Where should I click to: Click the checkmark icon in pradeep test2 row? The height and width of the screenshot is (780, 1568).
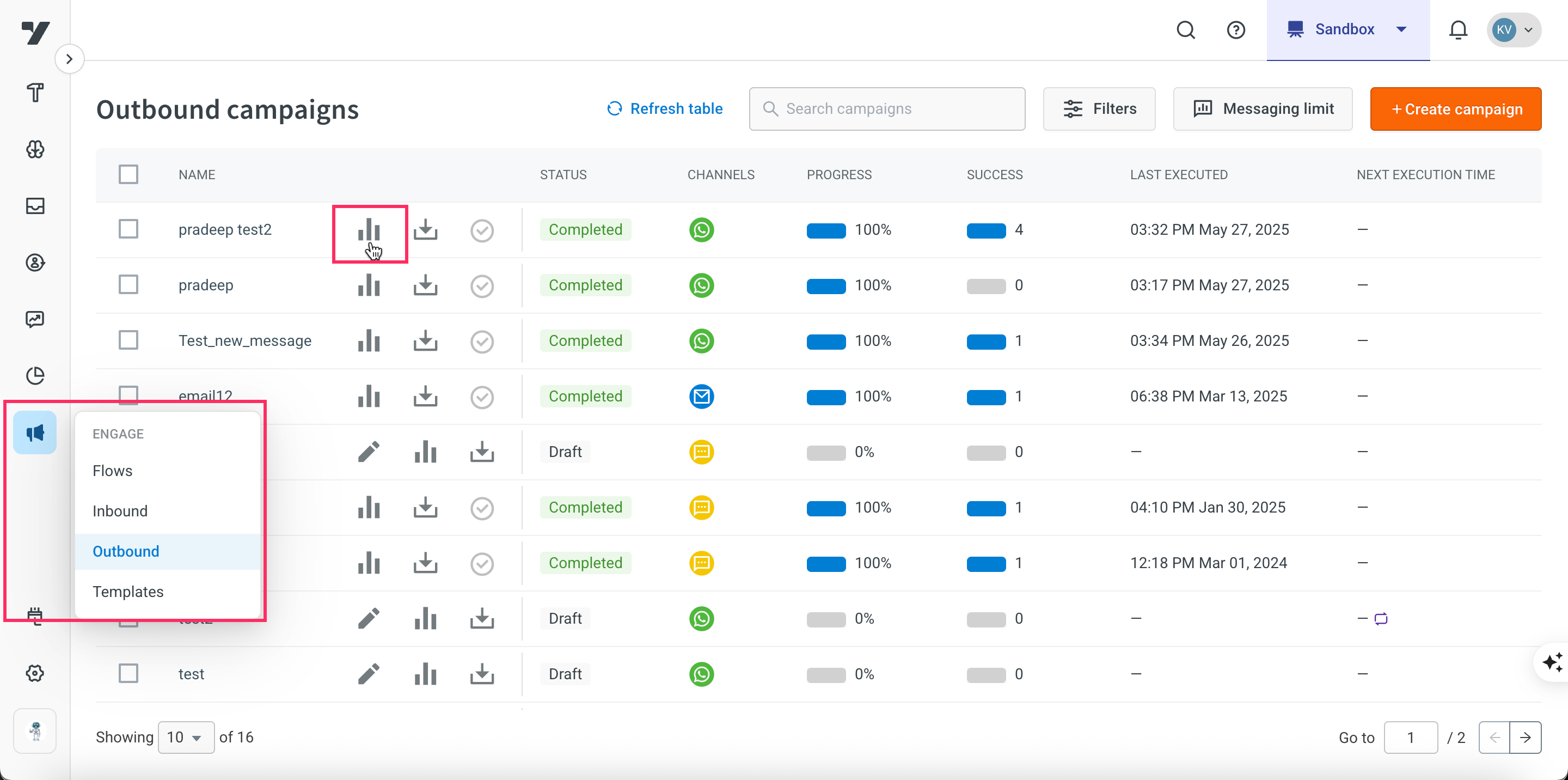(x=482, y=230)
